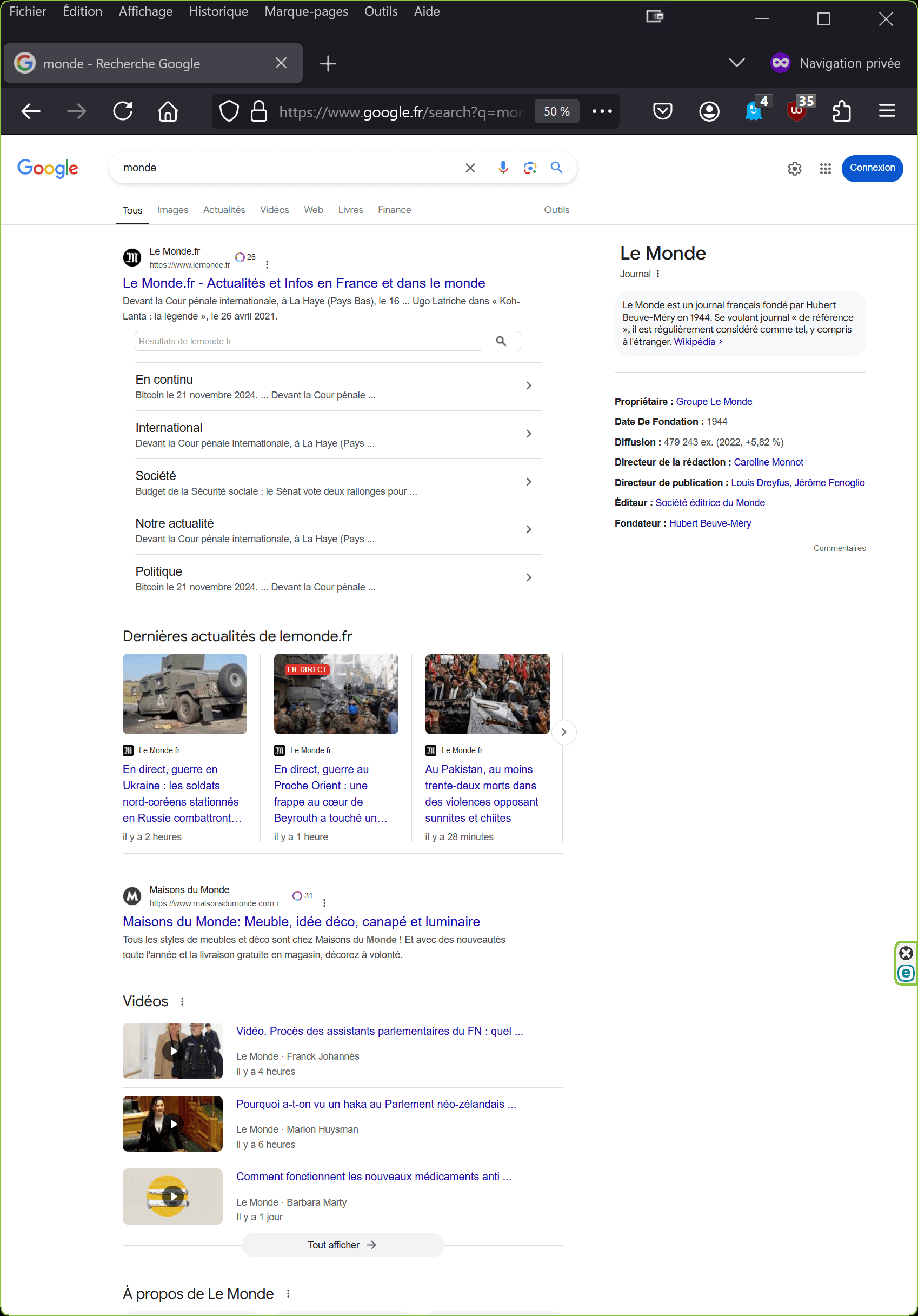Open Maisons du Monde result link
918x1316 pixels.
(x=302, y=922)
